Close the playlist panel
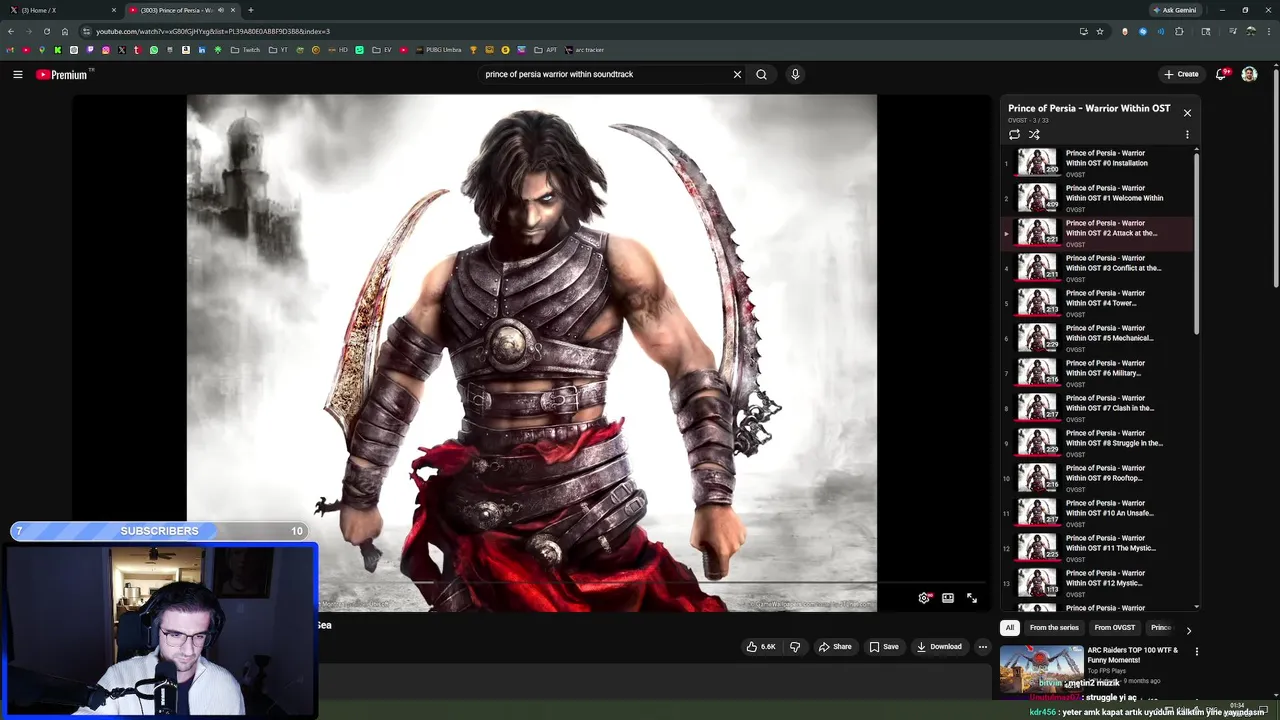The width and height of the screenshot is (1280, 720). click(x=1187, y=113)
